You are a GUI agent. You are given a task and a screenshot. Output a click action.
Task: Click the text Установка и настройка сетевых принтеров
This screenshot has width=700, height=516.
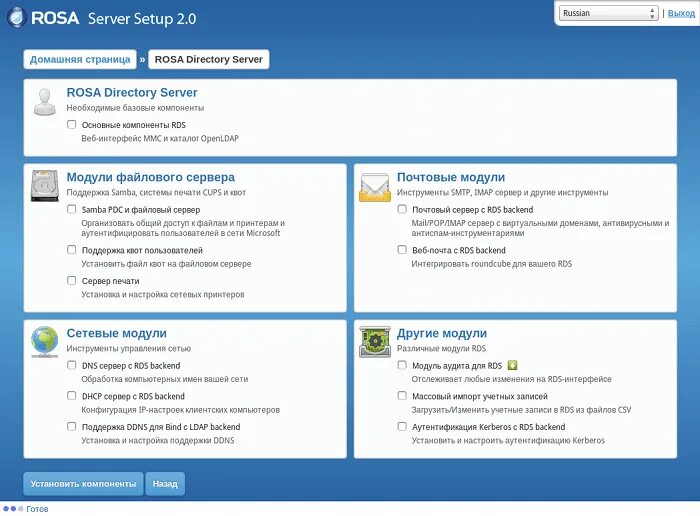click(162, 295)
